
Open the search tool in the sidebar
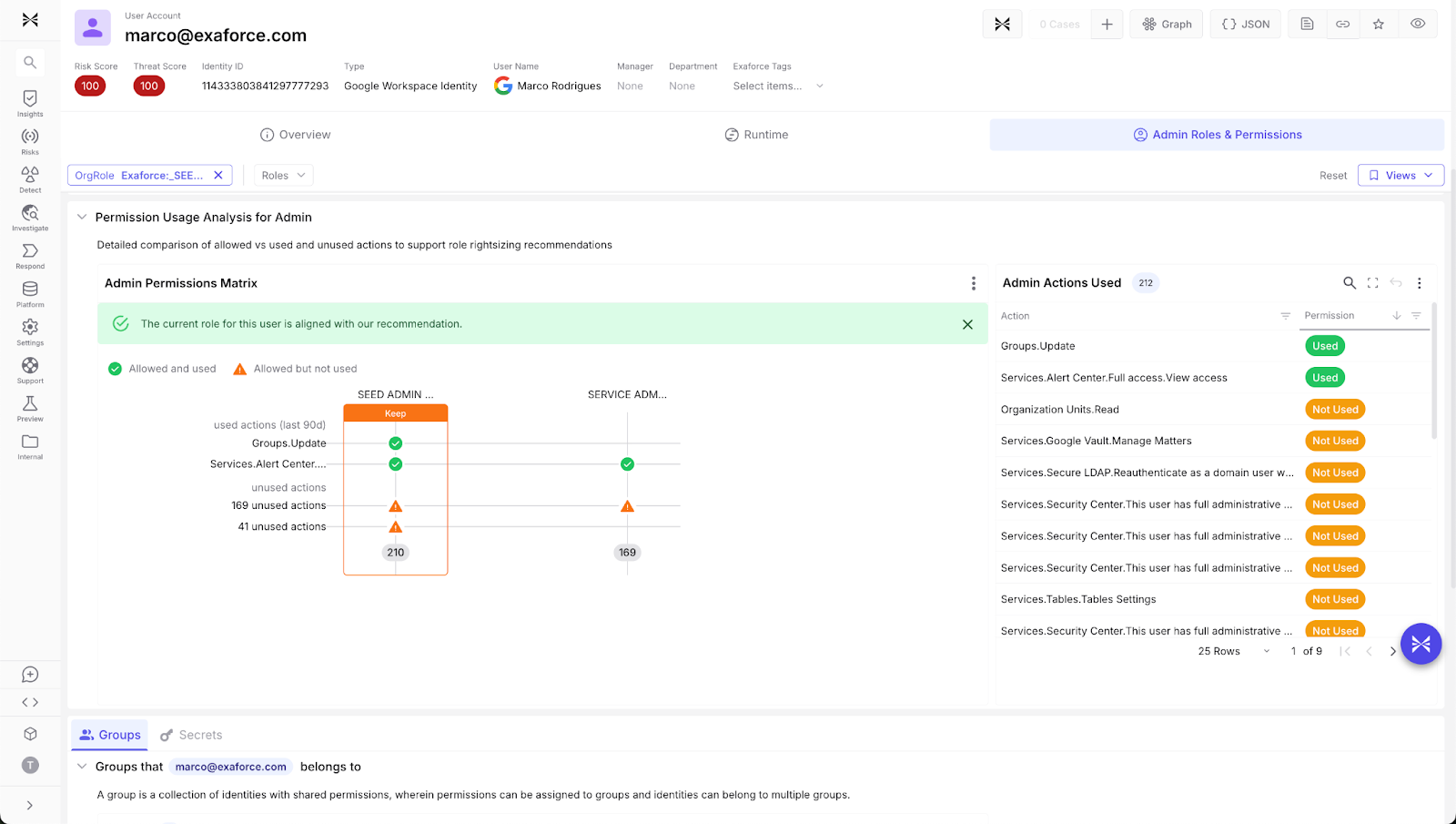30,62
